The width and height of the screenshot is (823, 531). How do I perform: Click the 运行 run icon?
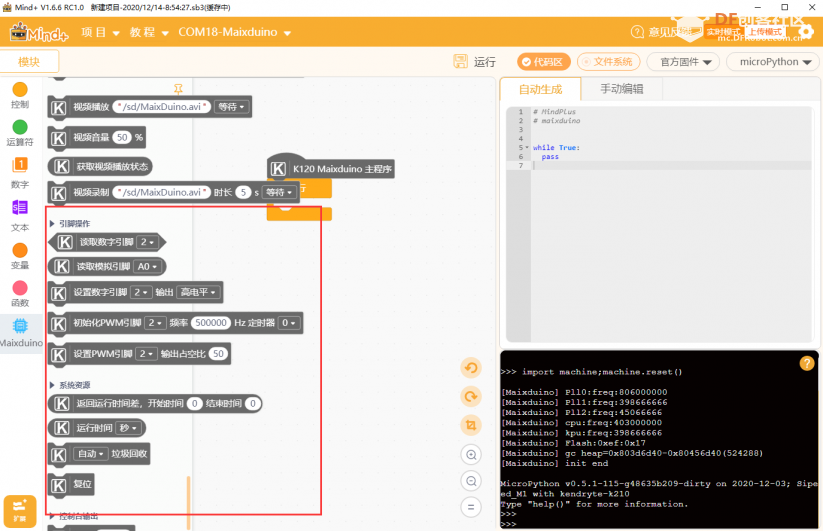(460, 61)
